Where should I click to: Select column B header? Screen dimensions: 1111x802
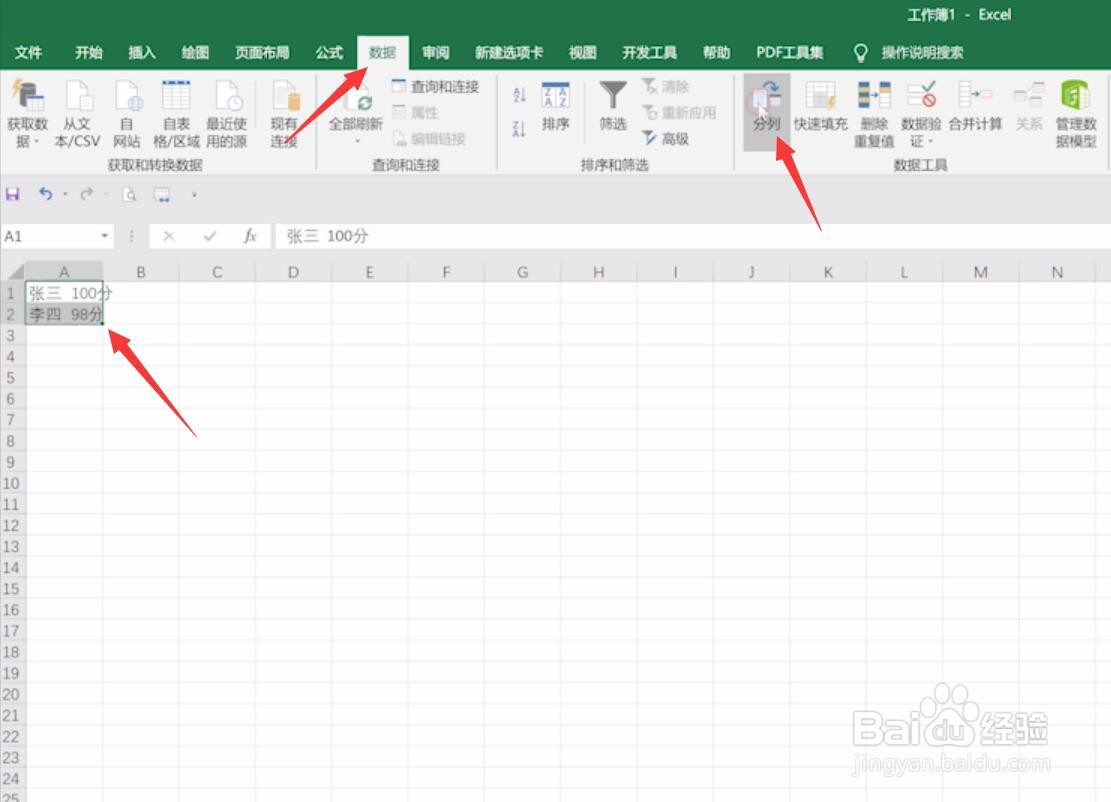tap(141, 272)
